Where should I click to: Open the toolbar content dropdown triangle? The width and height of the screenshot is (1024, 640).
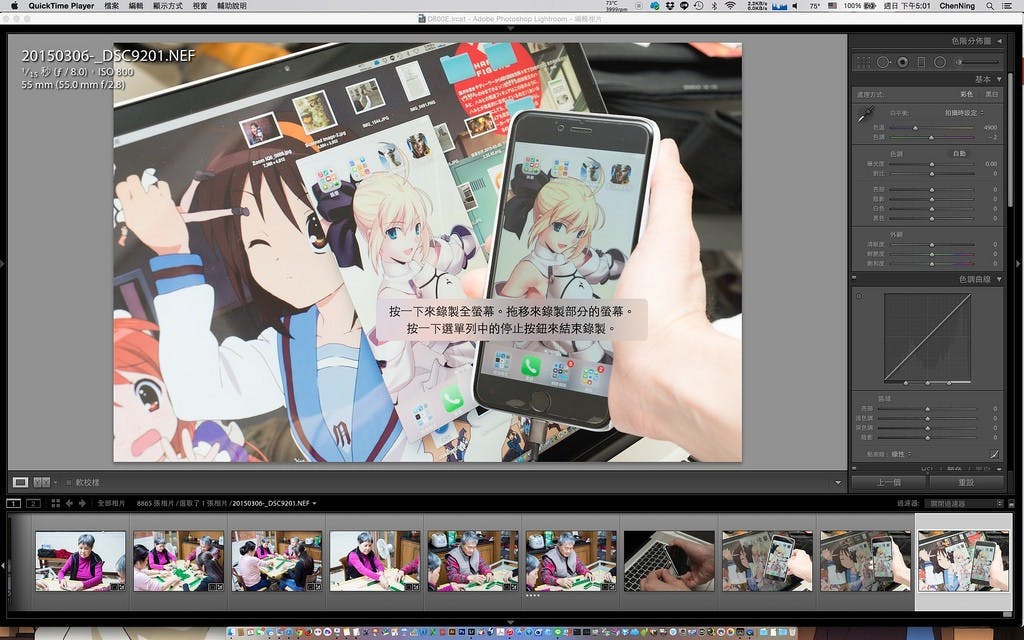point(838,483)
